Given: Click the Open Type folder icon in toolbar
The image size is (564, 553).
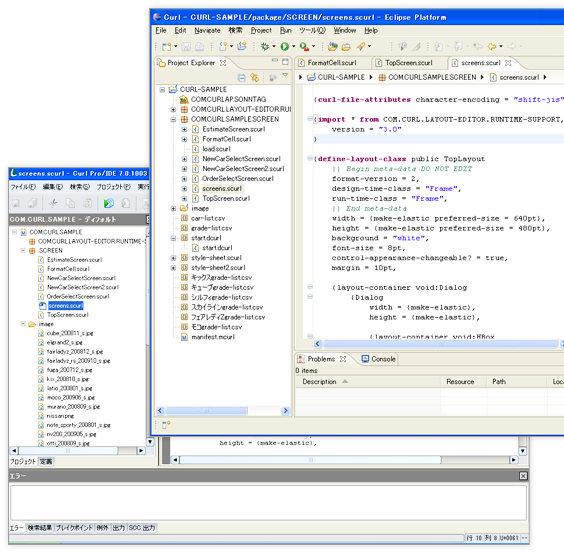Looking at the screenshot, I should (333, 46).
